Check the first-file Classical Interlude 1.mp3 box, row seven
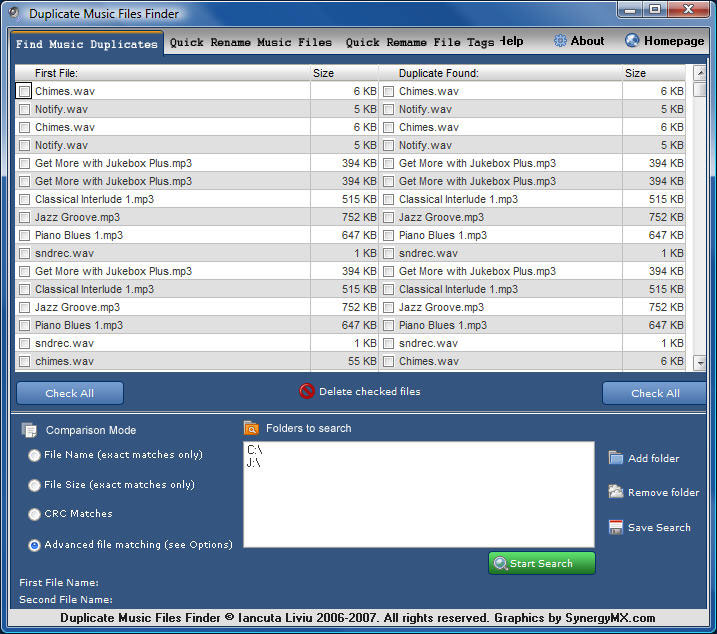The image size is (717, 634). [x=25, y=199]
